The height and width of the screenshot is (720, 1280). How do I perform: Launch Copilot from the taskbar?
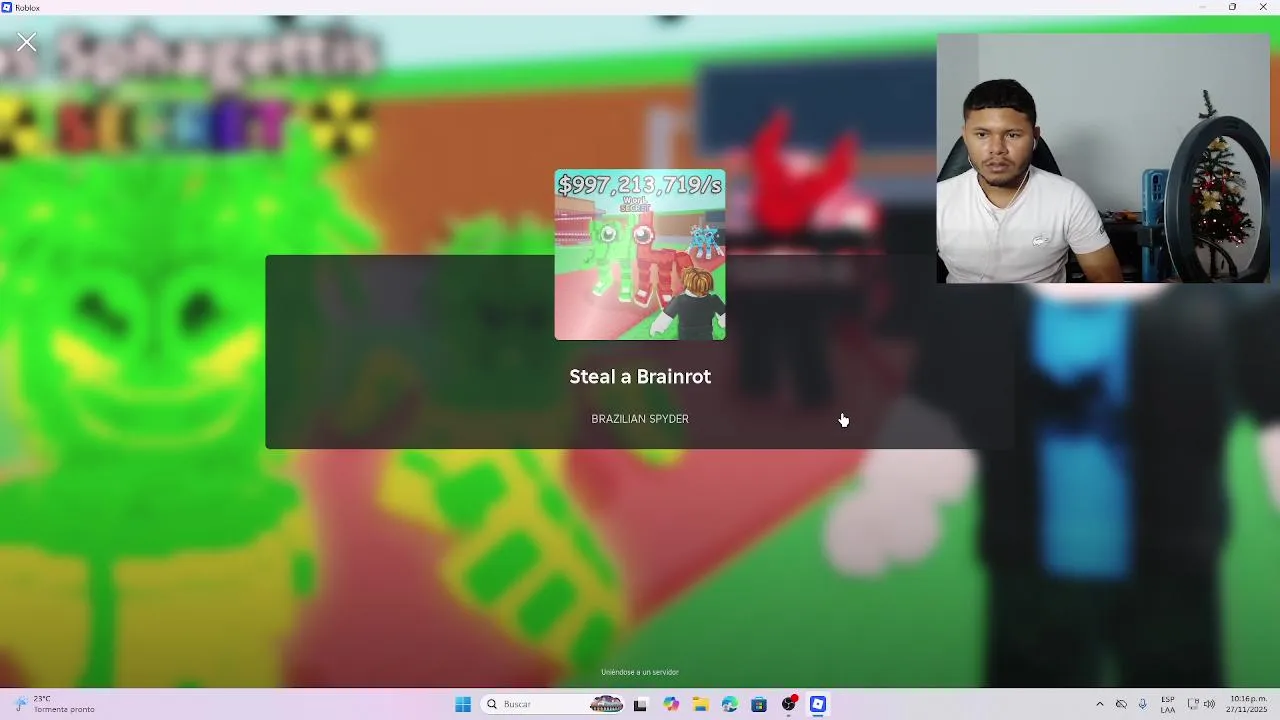[x=671, y=704]
